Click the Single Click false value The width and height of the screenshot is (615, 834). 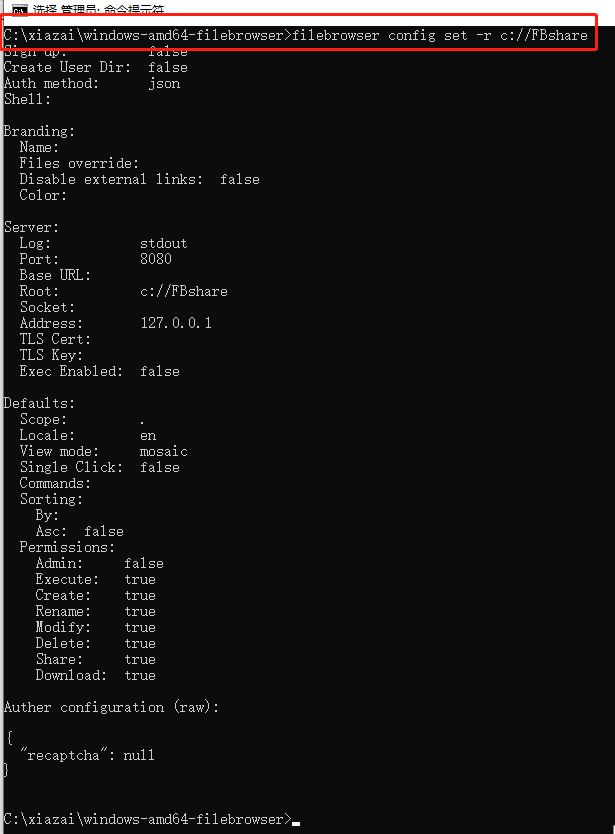pos(160,468)
